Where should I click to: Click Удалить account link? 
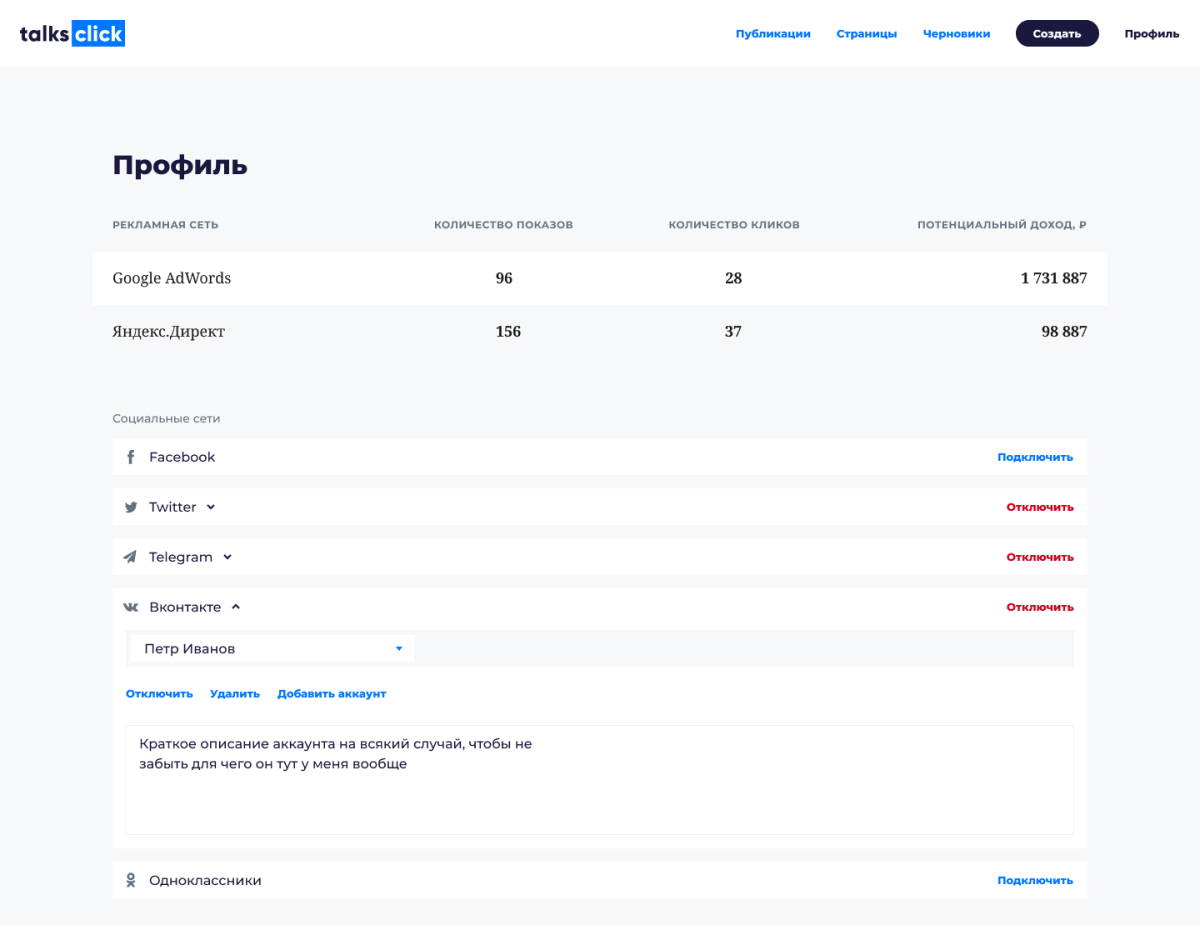[x=235, y=694]
